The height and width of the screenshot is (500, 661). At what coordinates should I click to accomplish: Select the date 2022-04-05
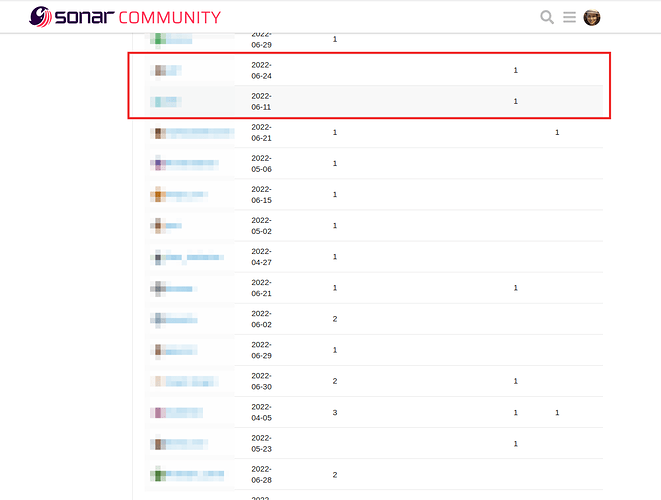coord(261,412)
